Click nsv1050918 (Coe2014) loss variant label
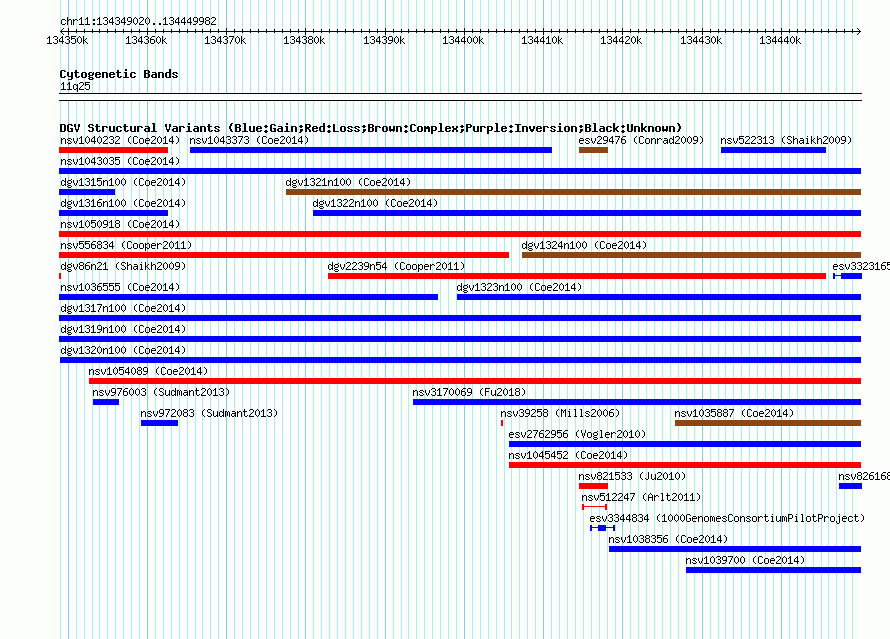 click(x=120, y=224)
